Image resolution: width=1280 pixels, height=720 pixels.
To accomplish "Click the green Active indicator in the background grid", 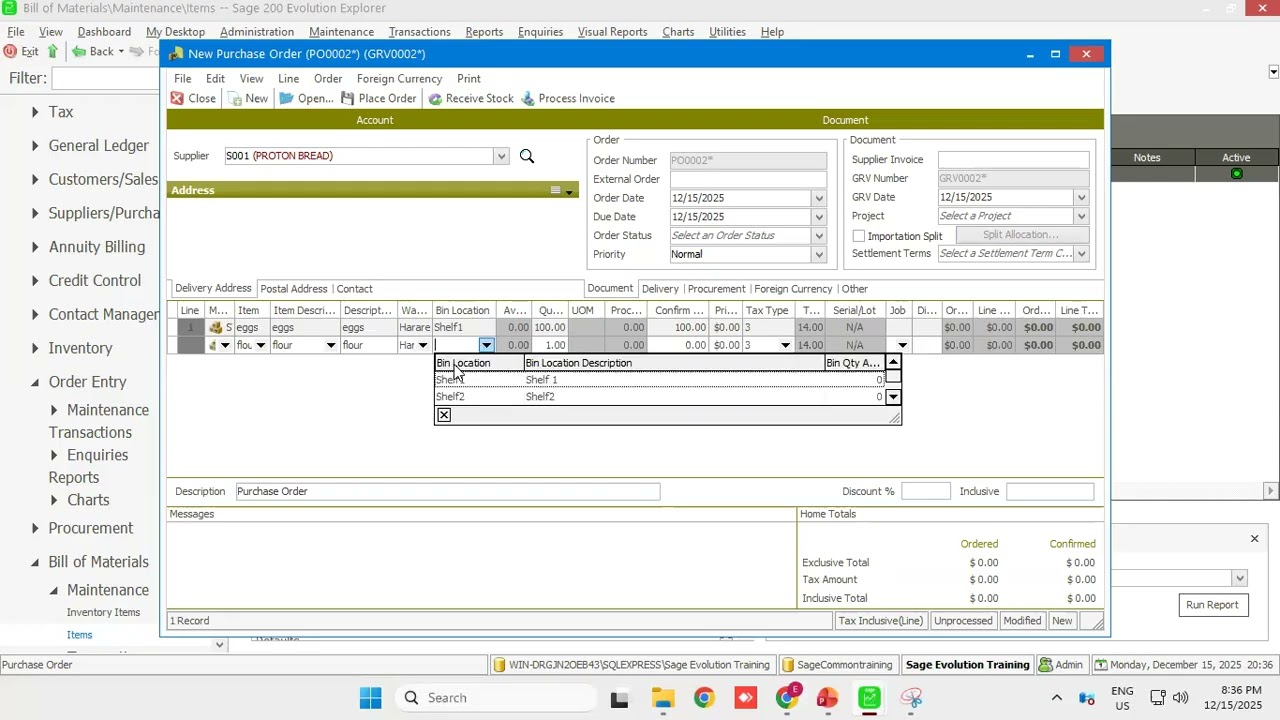I will tap(1237, 174).
